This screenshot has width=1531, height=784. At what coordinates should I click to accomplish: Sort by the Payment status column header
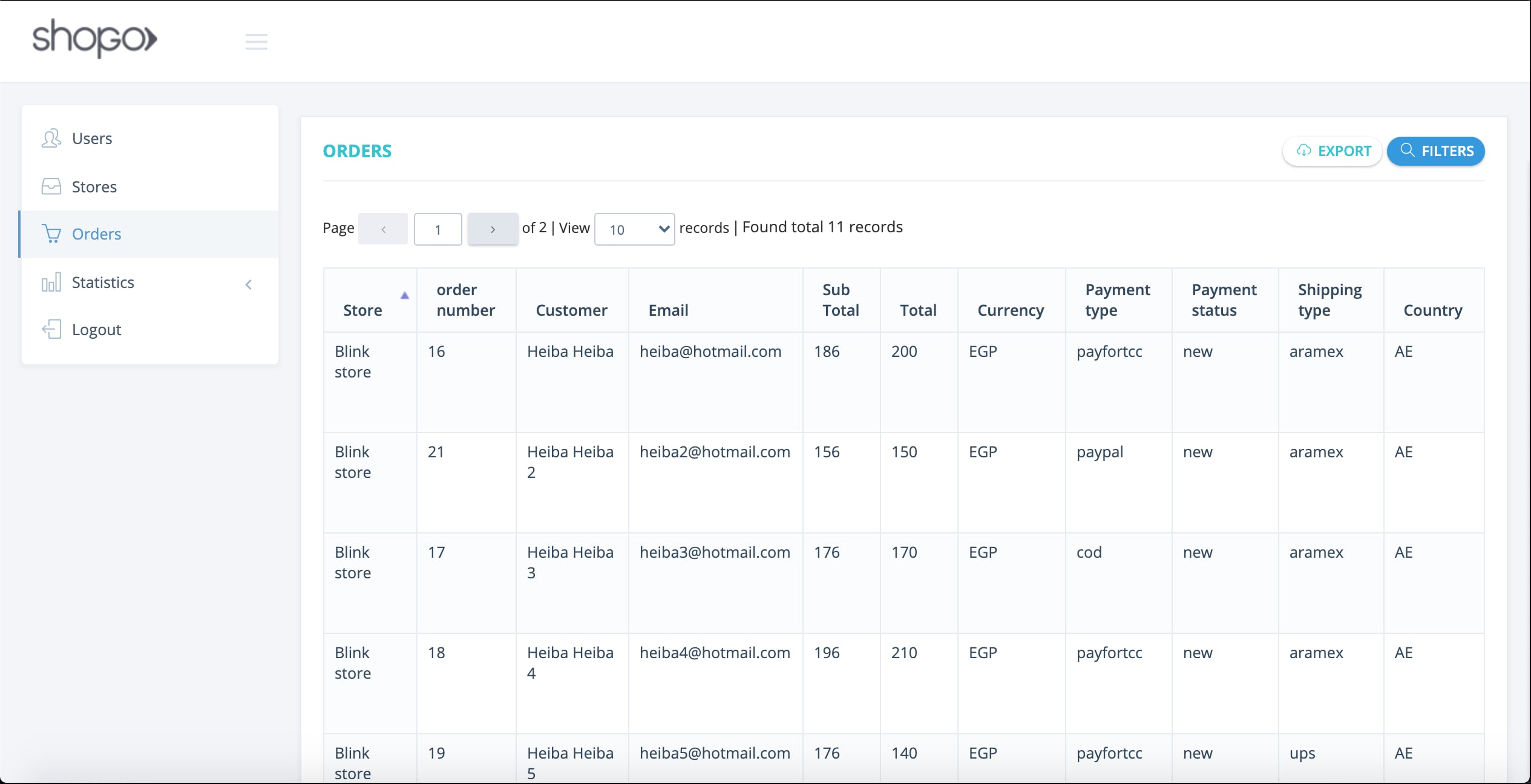tap(1225, 300)
